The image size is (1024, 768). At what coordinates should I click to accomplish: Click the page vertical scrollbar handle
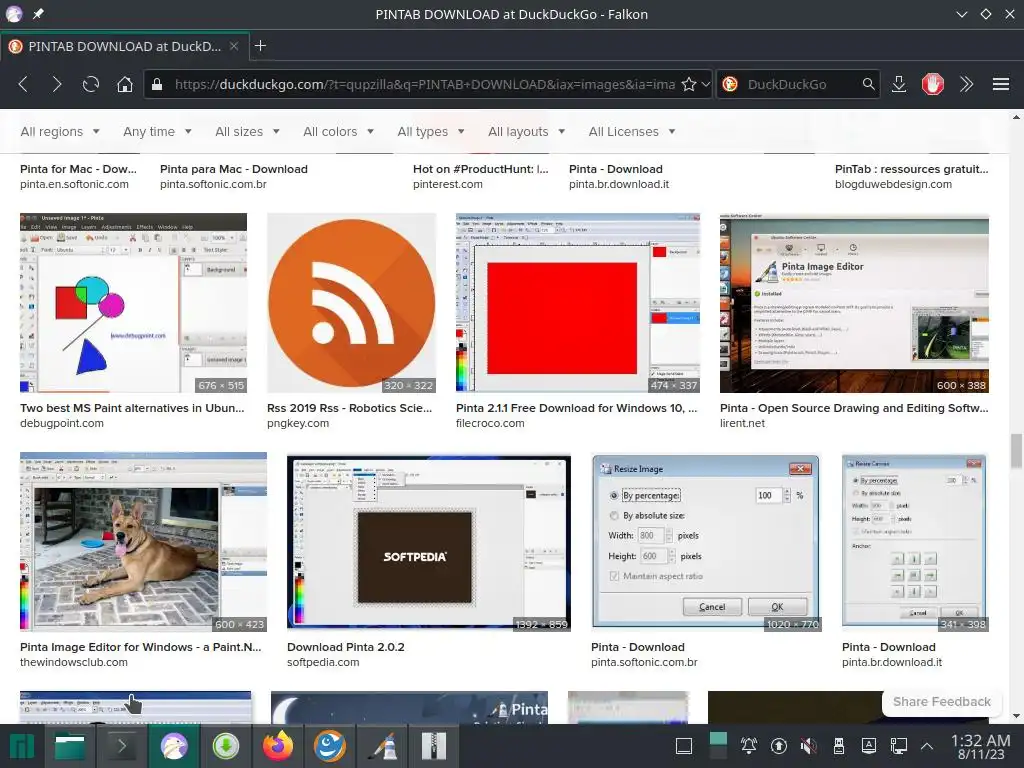pos(1016,451)
